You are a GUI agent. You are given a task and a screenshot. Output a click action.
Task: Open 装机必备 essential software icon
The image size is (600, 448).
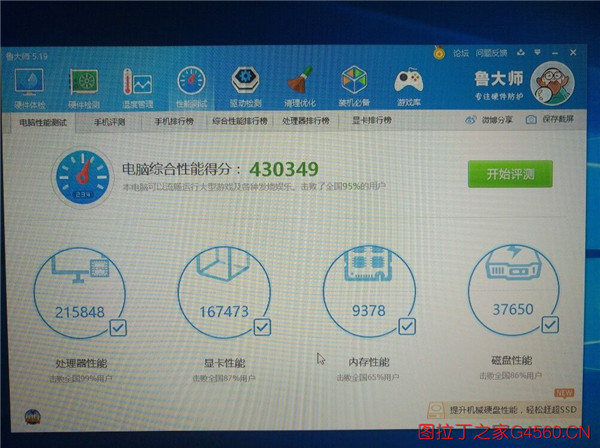tap(354, 80)
